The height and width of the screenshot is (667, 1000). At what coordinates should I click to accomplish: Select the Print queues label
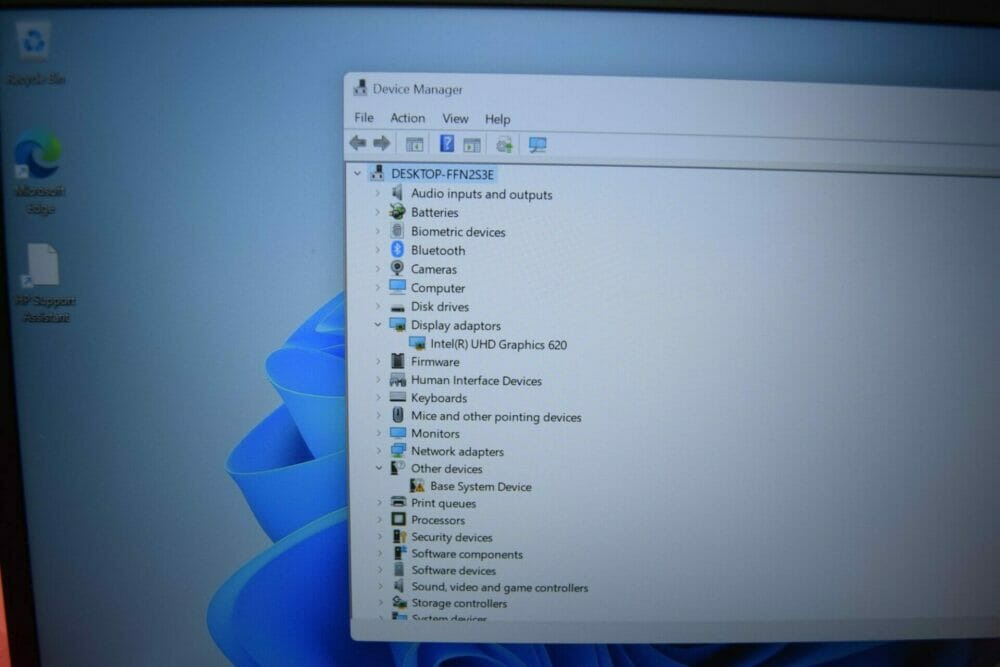443,503
